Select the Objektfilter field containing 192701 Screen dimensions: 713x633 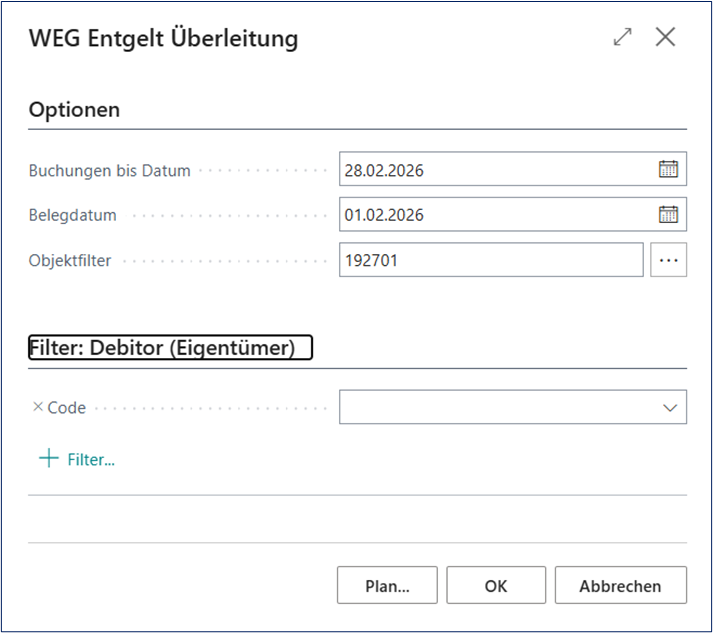[x=490, y=260]
